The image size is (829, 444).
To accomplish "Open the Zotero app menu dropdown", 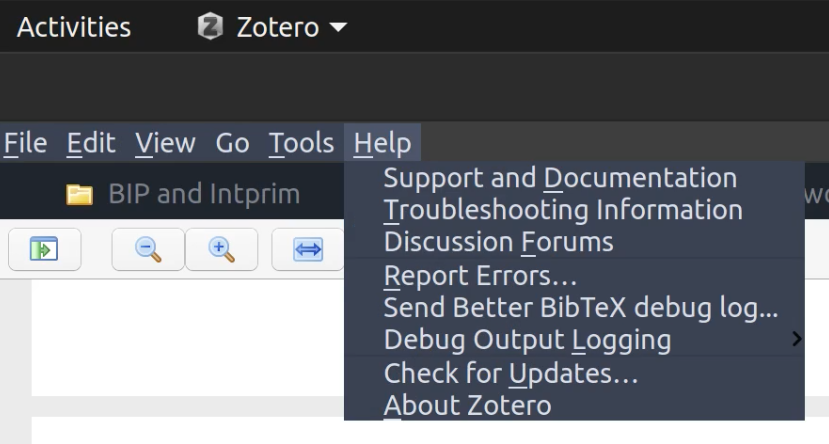I will [x=272, y=26].
